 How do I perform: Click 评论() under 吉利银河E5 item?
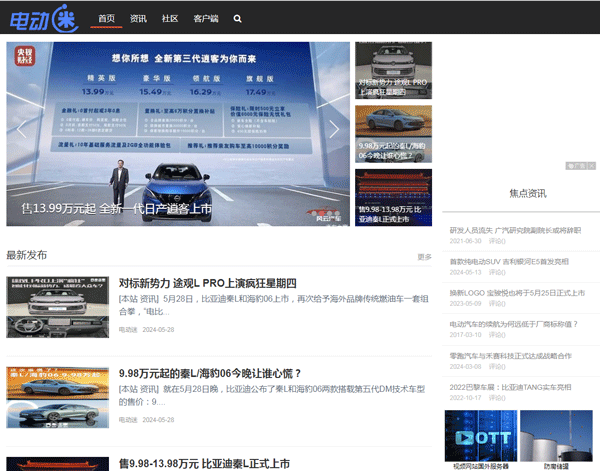point(497,272)
